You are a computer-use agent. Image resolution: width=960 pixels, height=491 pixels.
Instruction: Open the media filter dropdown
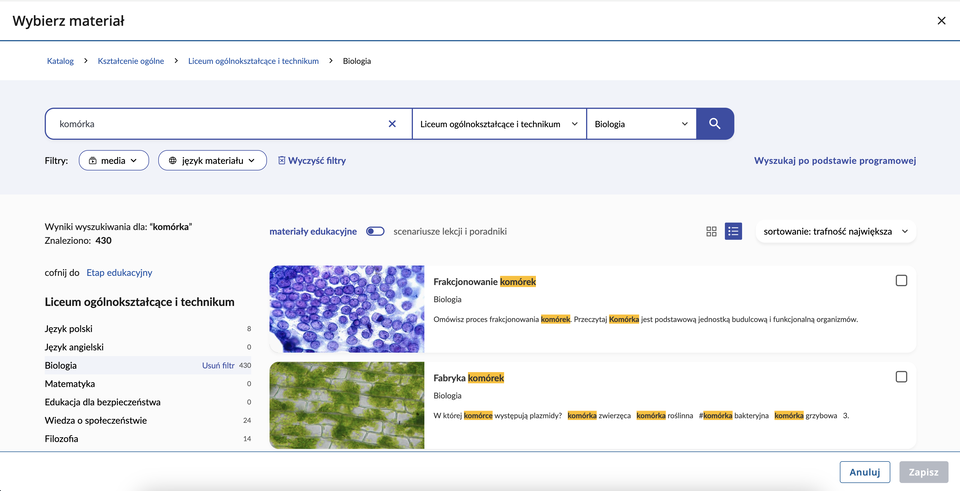[x=114, y=160]
